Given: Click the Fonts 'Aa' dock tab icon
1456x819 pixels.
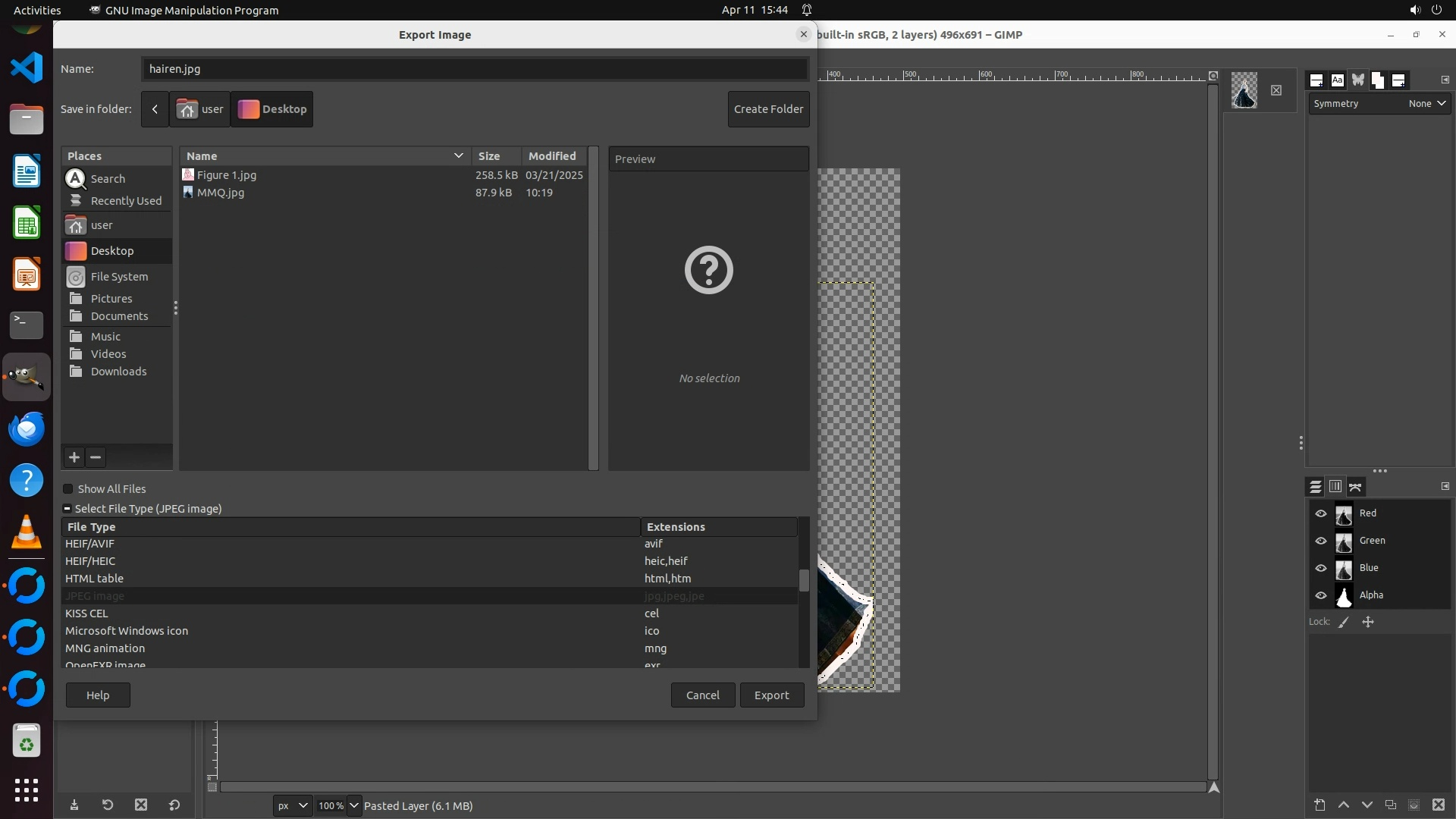Looking at the screenshot, I should point(1337,80).
